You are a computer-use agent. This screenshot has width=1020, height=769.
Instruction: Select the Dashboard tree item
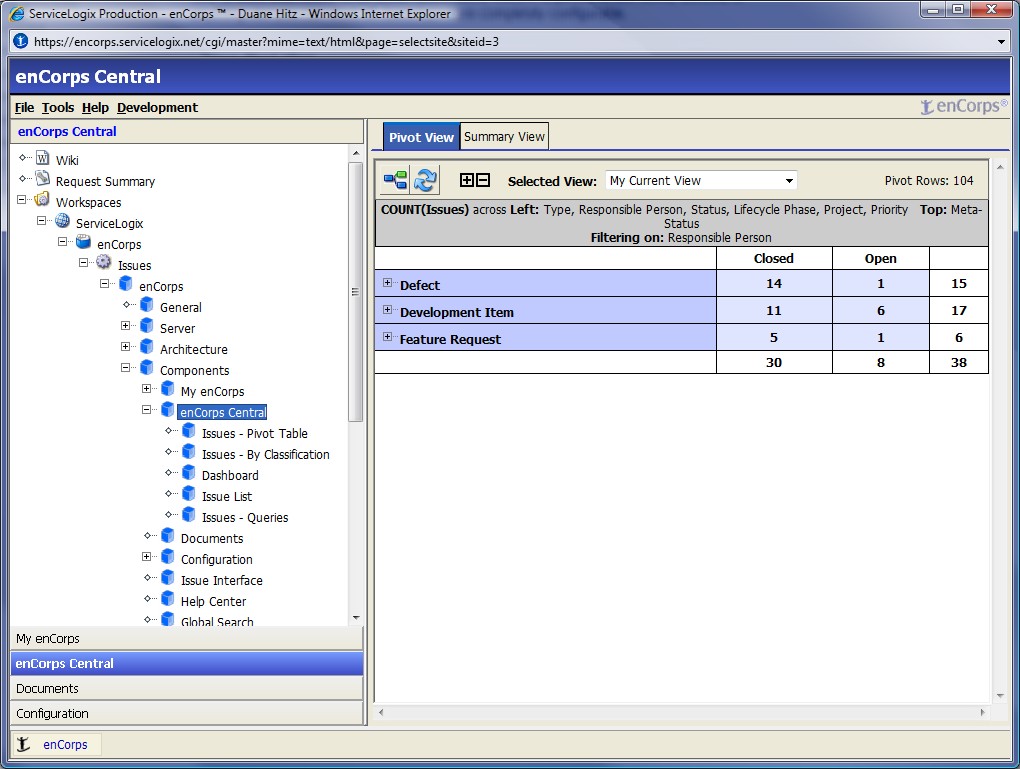(x=230, y=476)
